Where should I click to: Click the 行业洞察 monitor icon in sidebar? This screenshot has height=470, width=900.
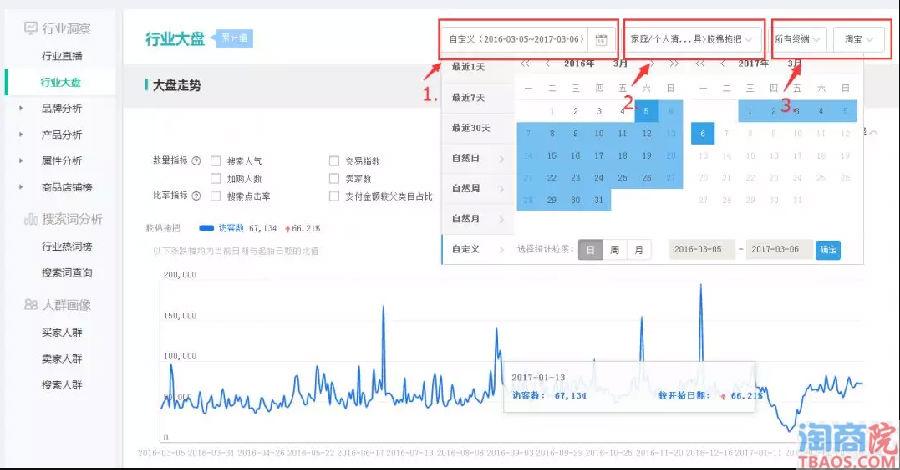tap(30, 28)
